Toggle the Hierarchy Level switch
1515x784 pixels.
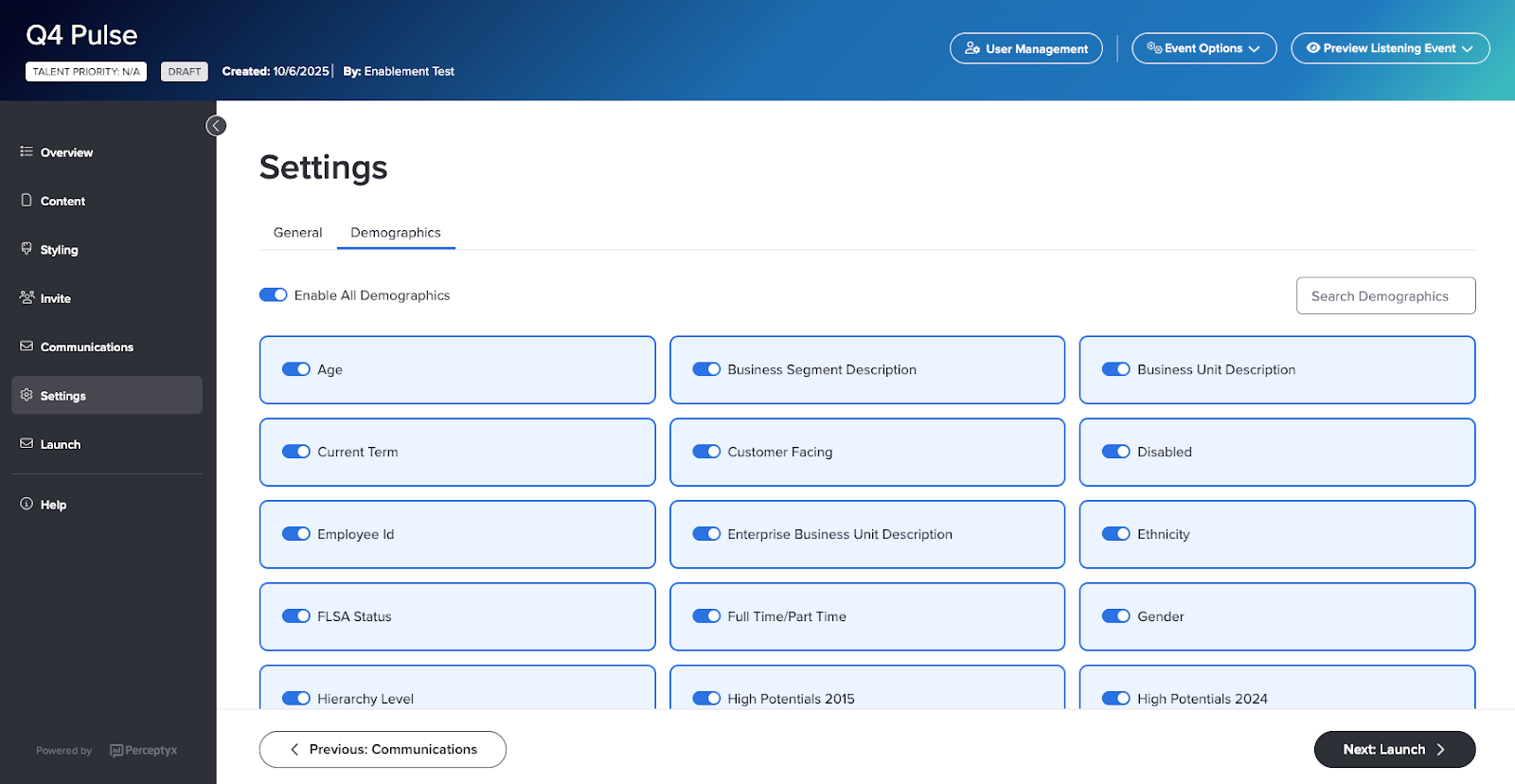point(296,699)
